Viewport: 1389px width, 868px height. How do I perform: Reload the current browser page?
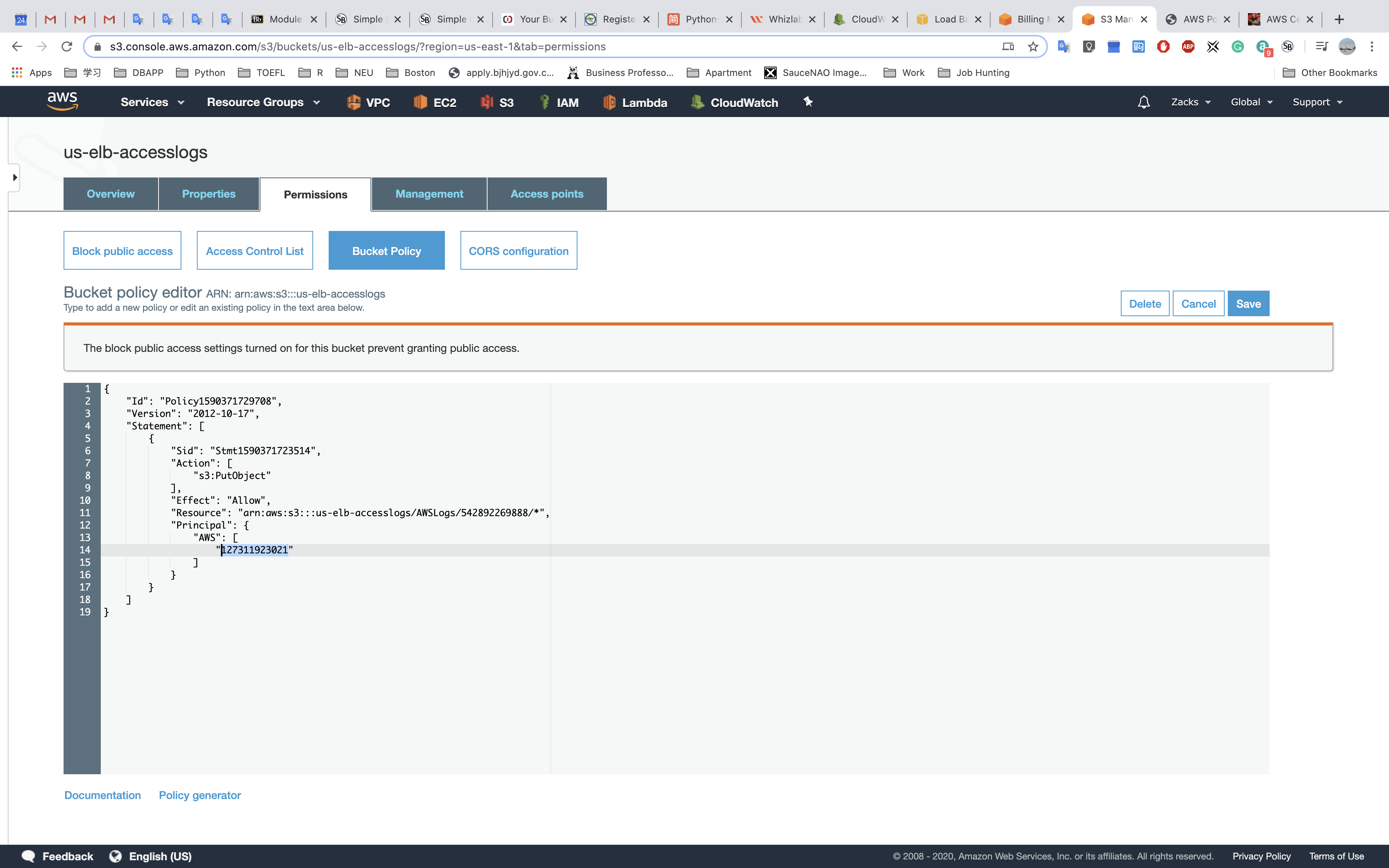click(x=67, y=46)
